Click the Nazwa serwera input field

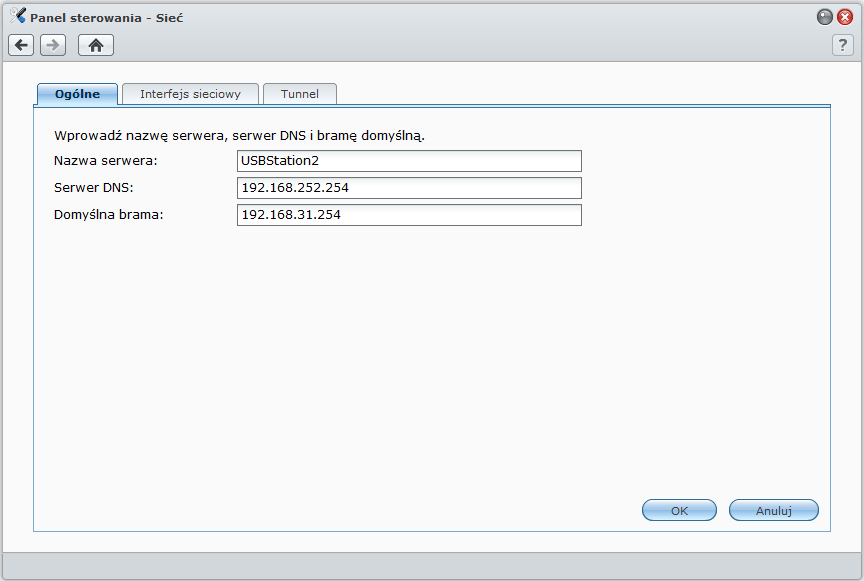(x=409, y=161)
